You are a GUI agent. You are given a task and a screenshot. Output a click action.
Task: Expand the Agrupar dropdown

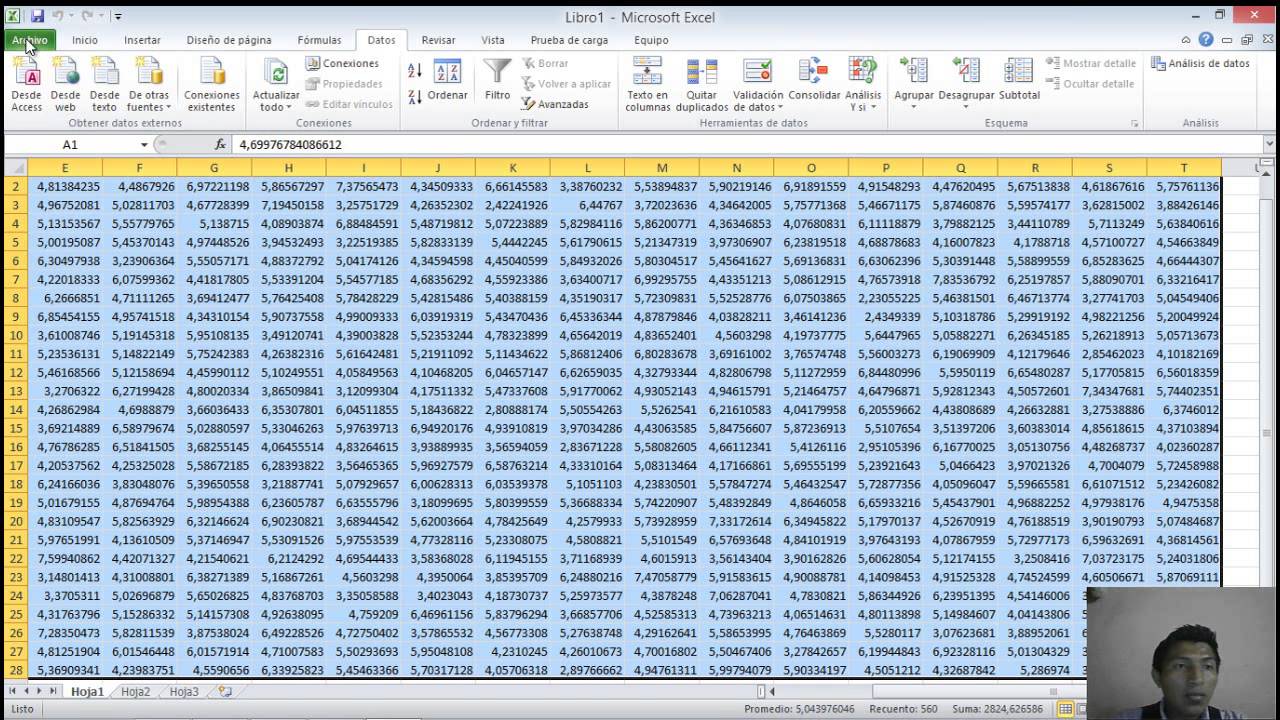[914, 101]
